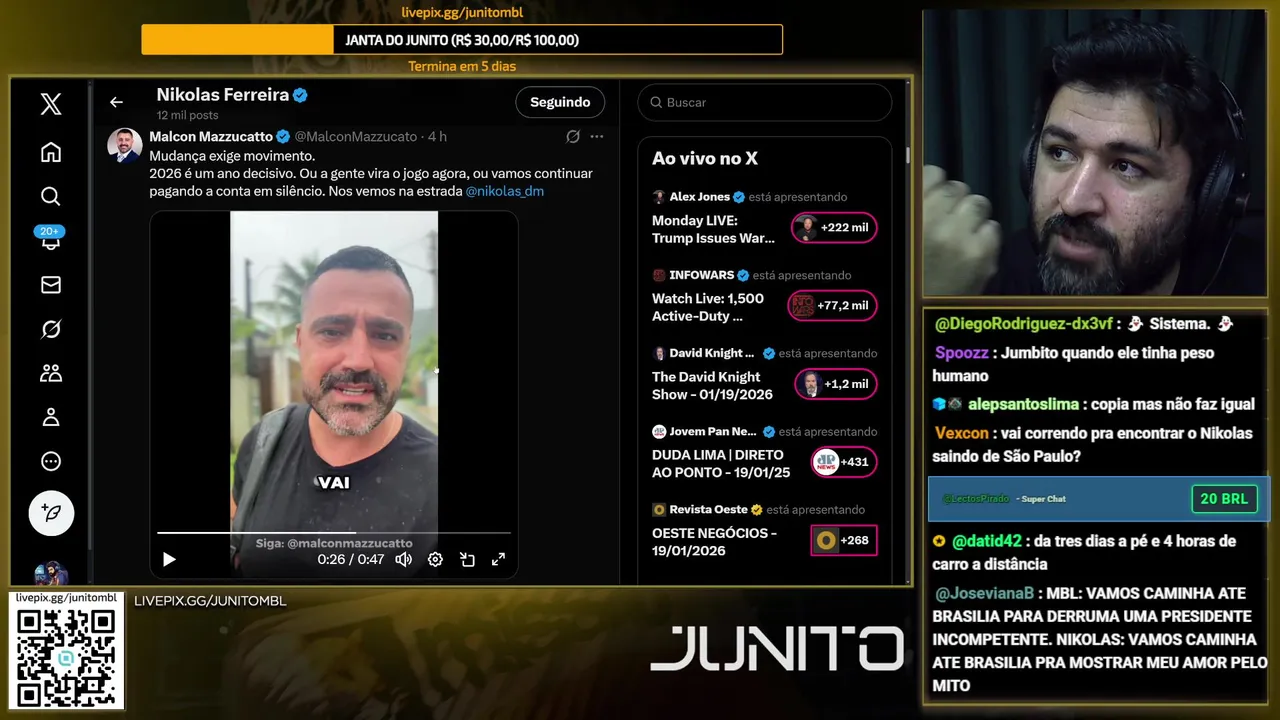Seek on the video progress bar
The image size is (1280, 720).
pos(334,533)
